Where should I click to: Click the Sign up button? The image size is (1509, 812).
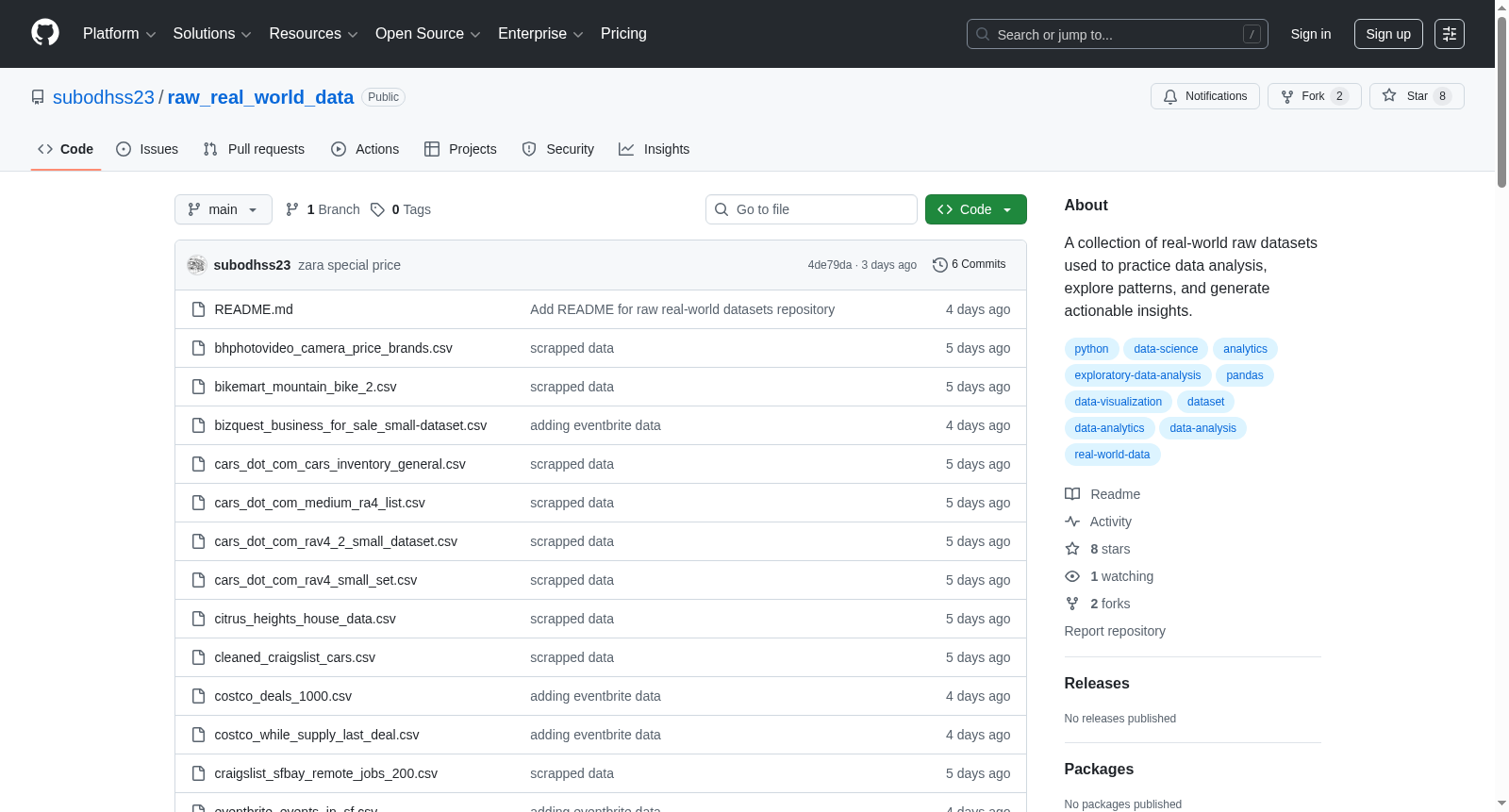point(1388,34)
